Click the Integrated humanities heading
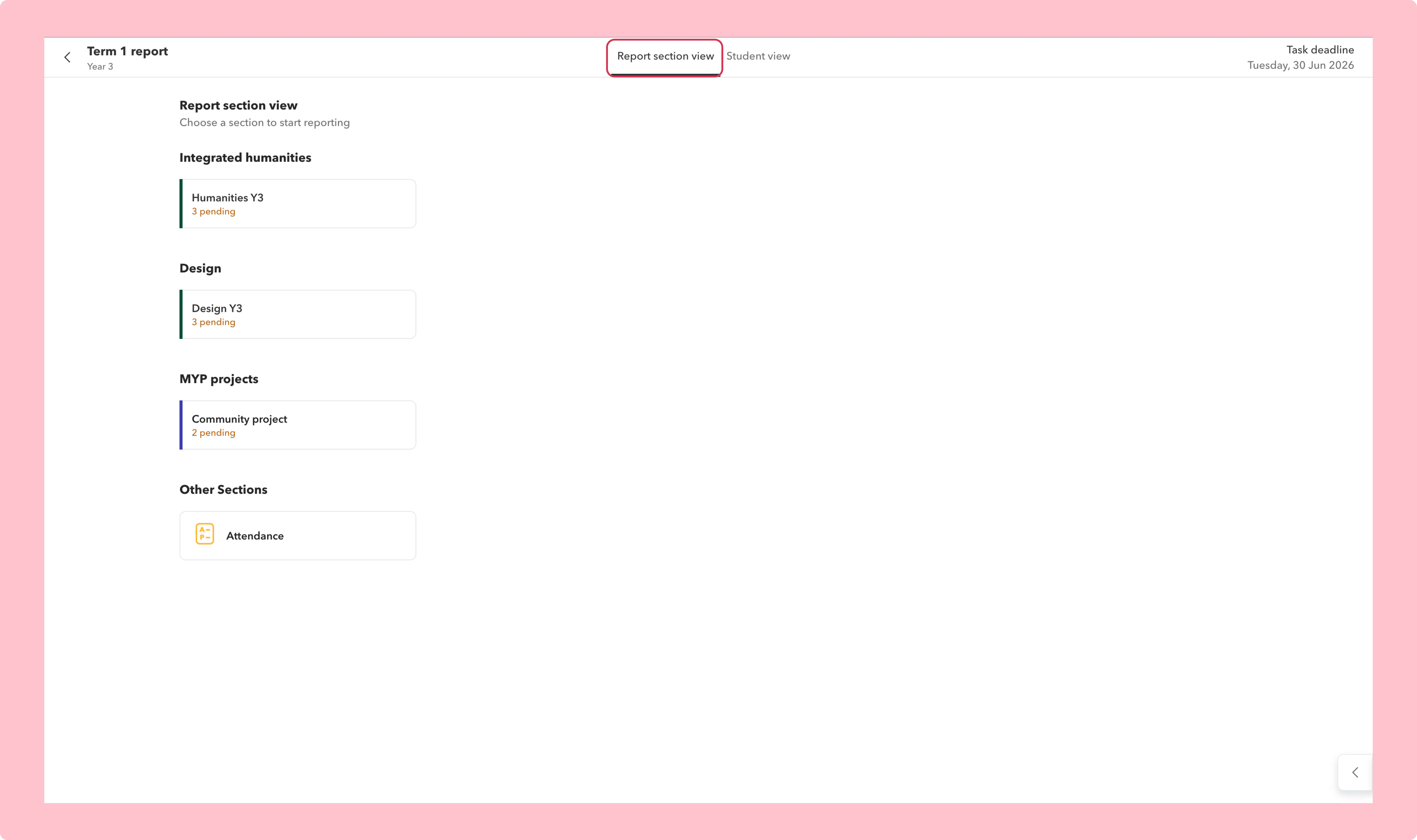The image size is (1417, 840). pos(245,157)
